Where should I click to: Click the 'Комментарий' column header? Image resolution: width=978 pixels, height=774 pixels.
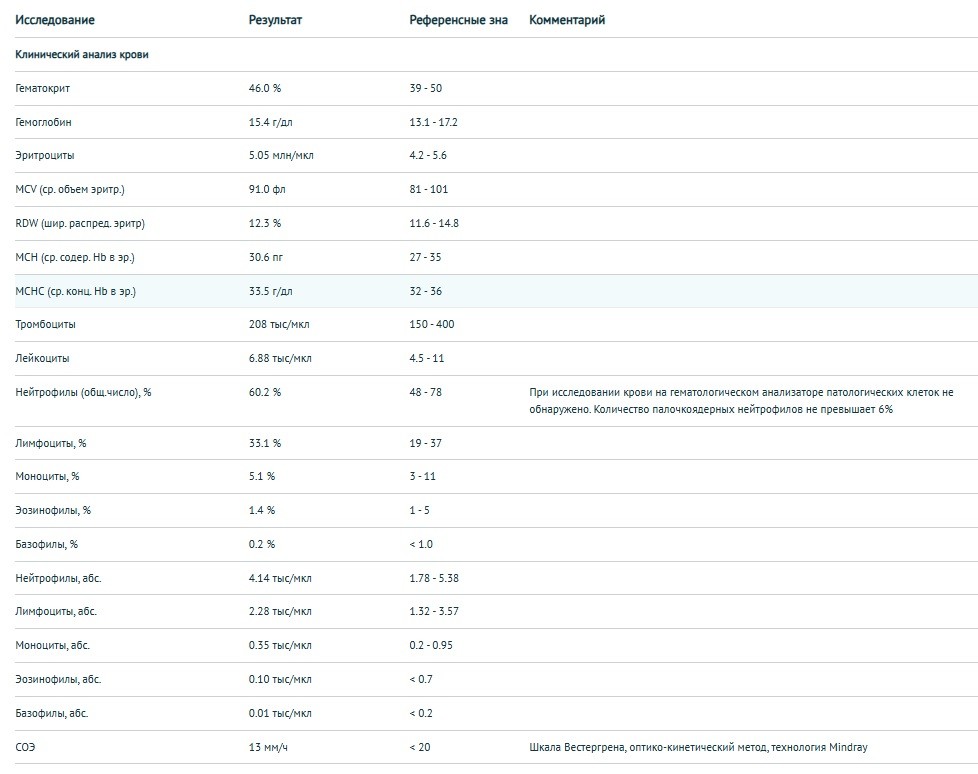click(x=566, y=20)
